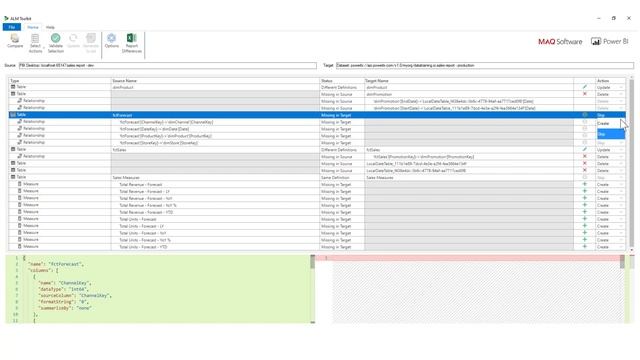Select the fctForecast[DateKey] relationship row
The width and height of the screenshot is (640, 360).
[317, 129]
